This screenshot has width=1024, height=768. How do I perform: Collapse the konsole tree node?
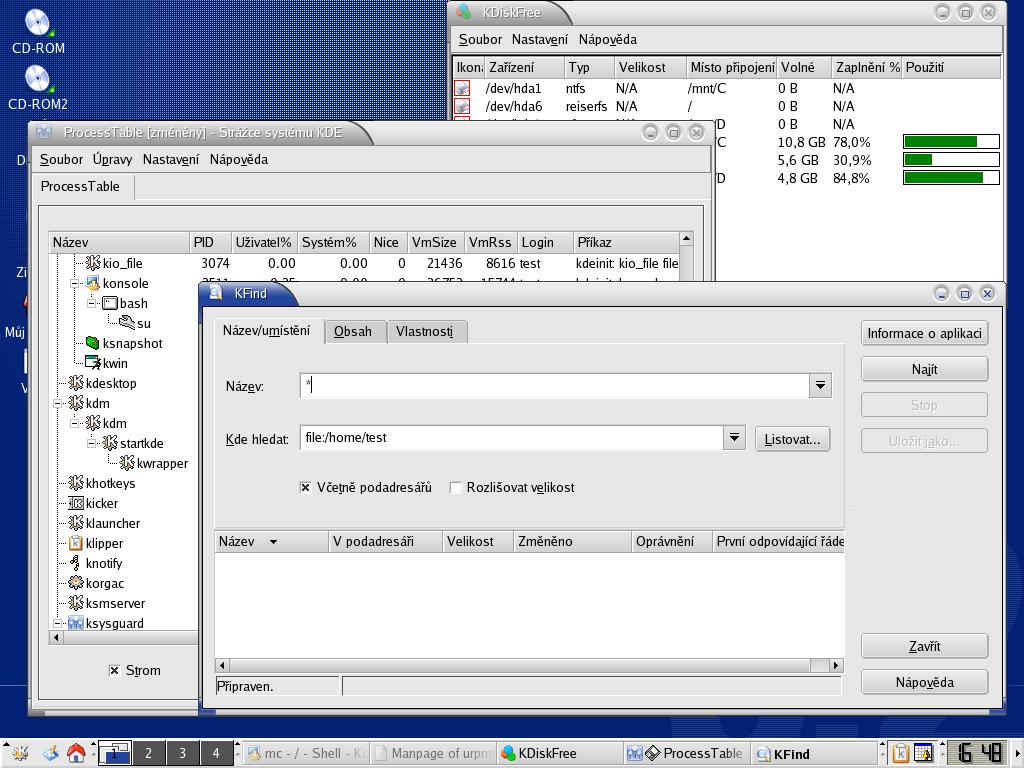click(74, 283)
